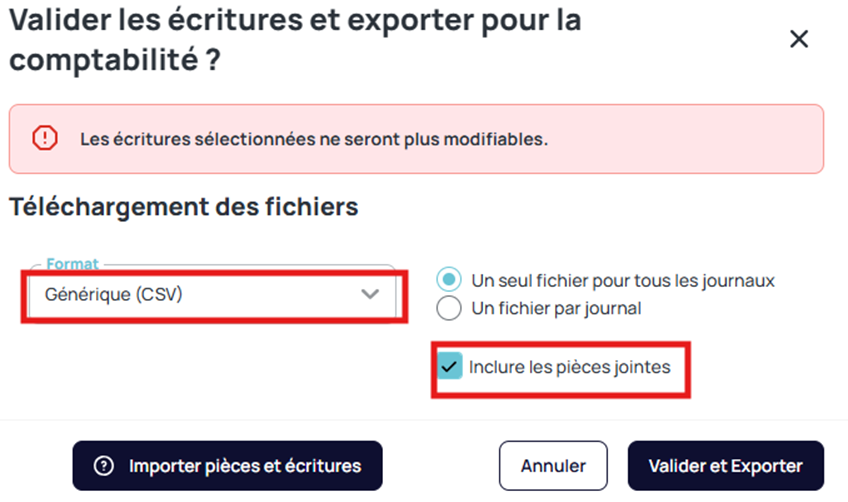Click the Générique (CSV) selected value text

(113, 294)
